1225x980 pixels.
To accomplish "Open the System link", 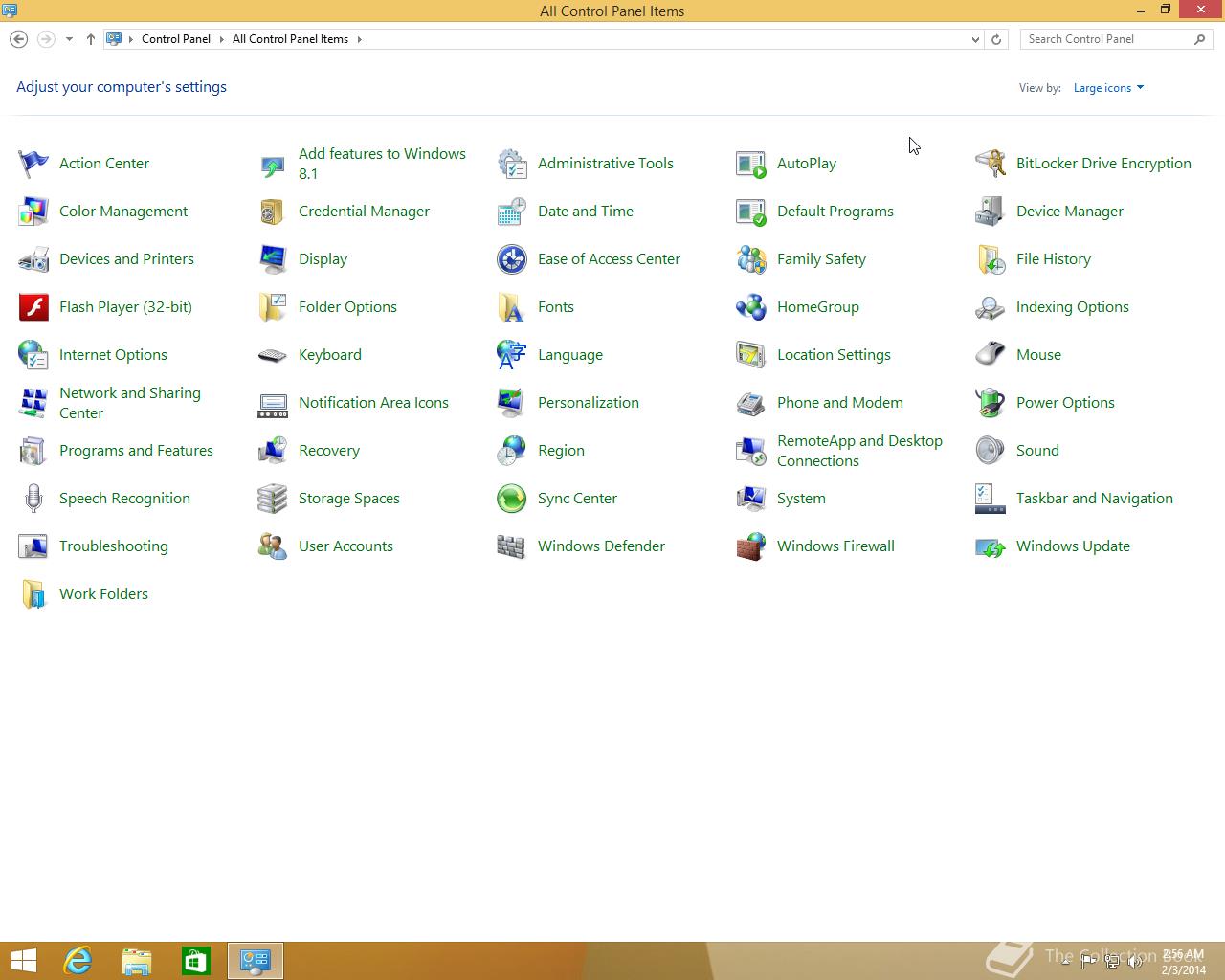I will click(801, 499).
